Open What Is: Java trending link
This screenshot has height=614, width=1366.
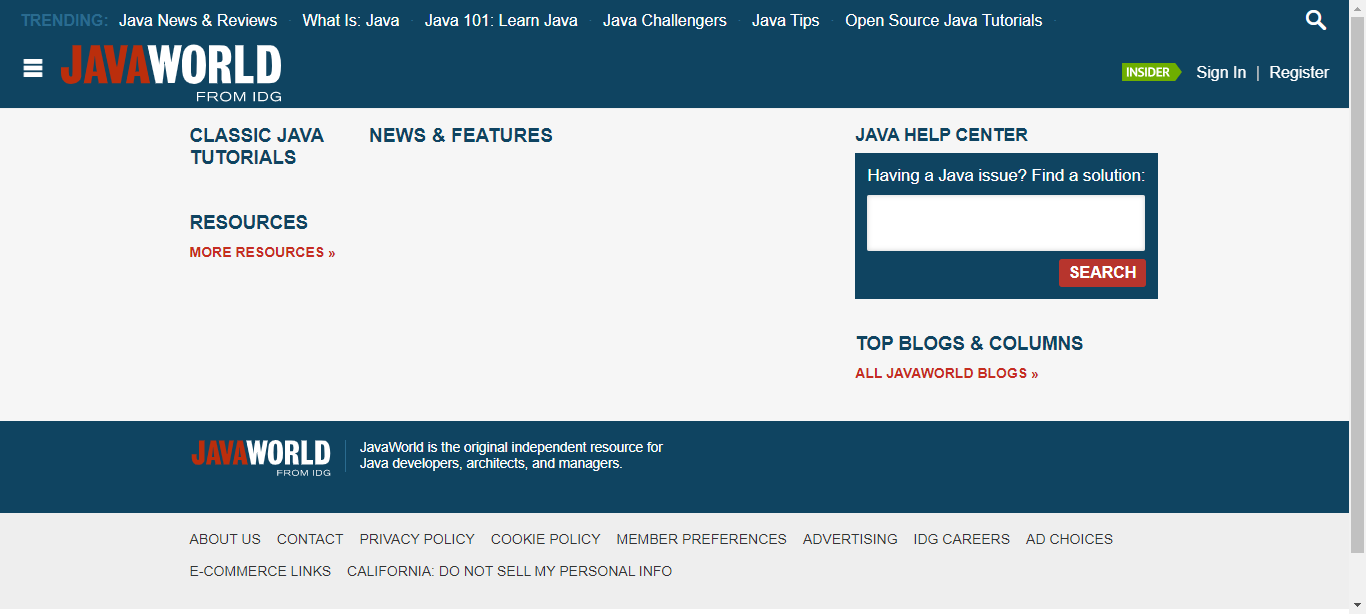351,20
